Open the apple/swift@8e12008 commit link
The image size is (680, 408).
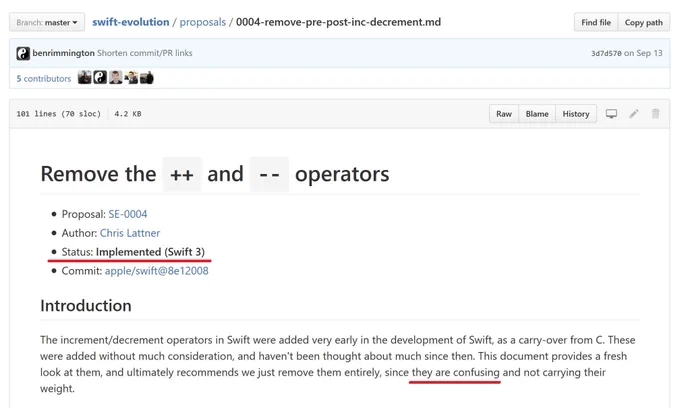pyautogui.click(x=157, y=271)
